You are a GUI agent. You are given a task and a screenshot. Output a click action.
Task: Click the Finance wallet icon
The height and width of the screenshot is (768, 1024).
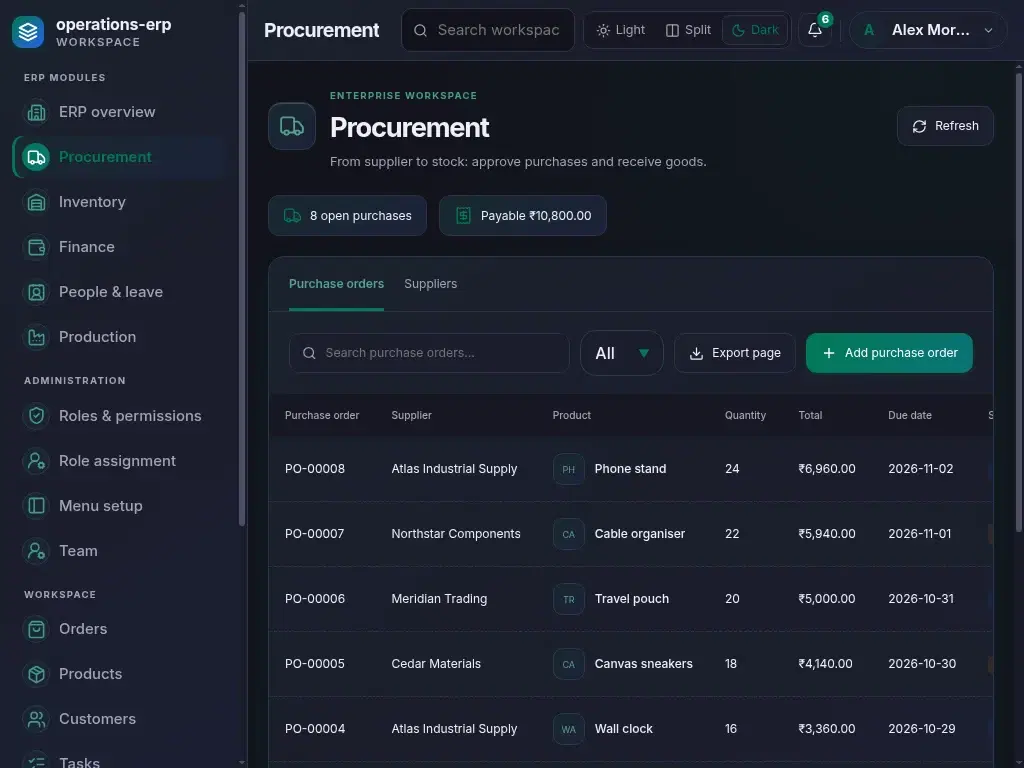[37, 248]
